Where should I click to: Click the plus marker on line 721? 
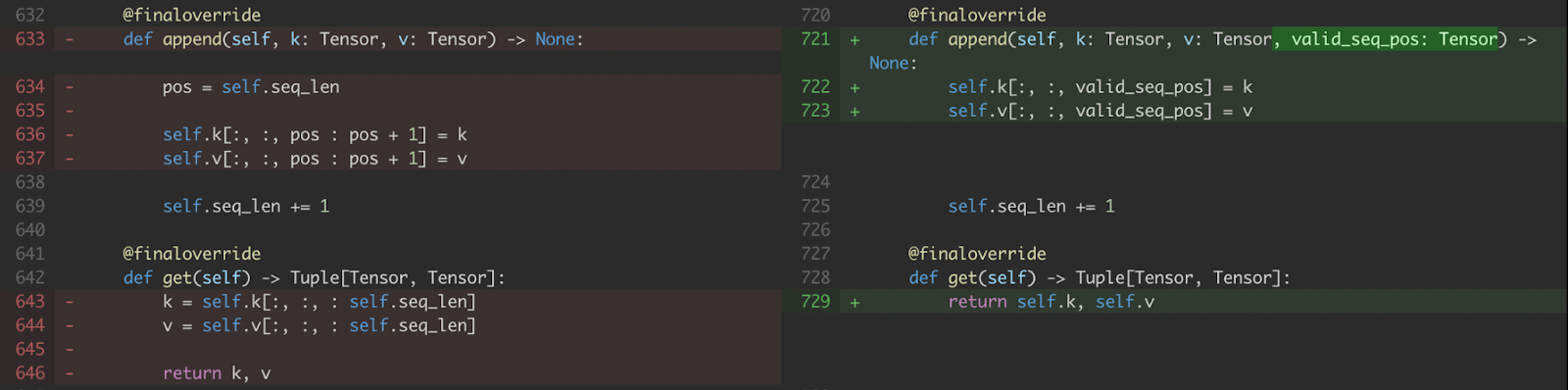[855, 39]
